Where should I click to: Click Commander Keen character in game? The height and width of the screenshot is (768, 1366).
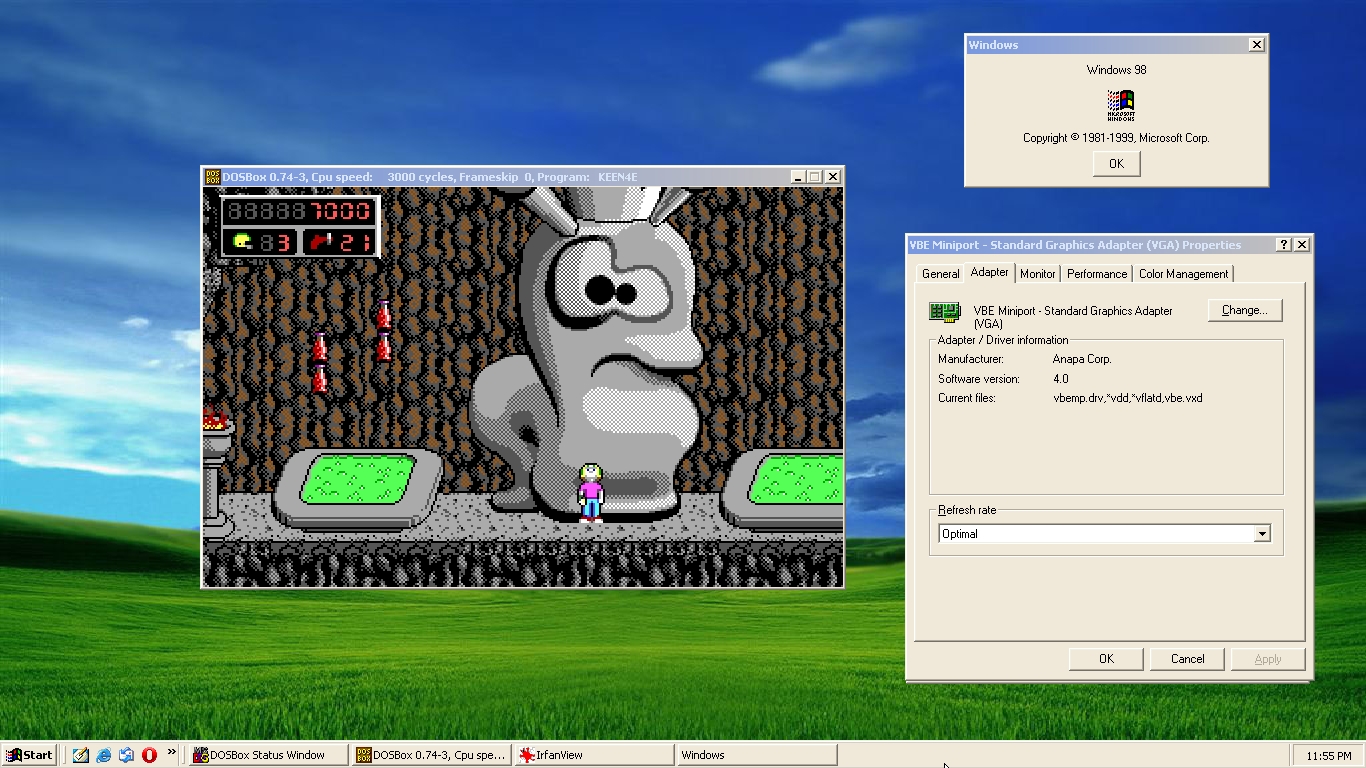[591, 493]
